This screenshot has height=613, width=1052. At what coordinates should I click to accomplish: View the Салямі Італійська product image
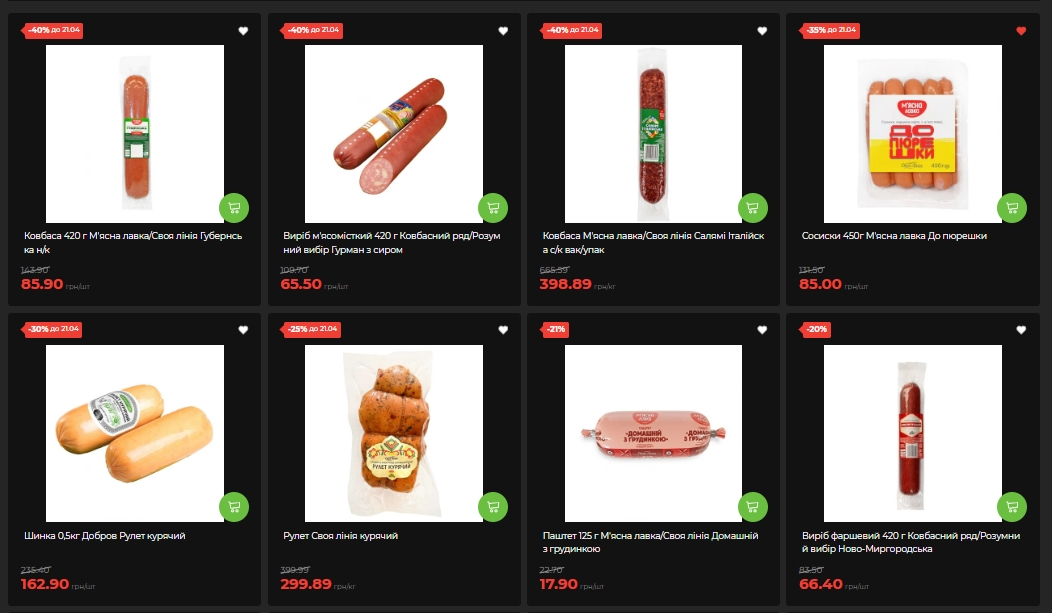653,133
